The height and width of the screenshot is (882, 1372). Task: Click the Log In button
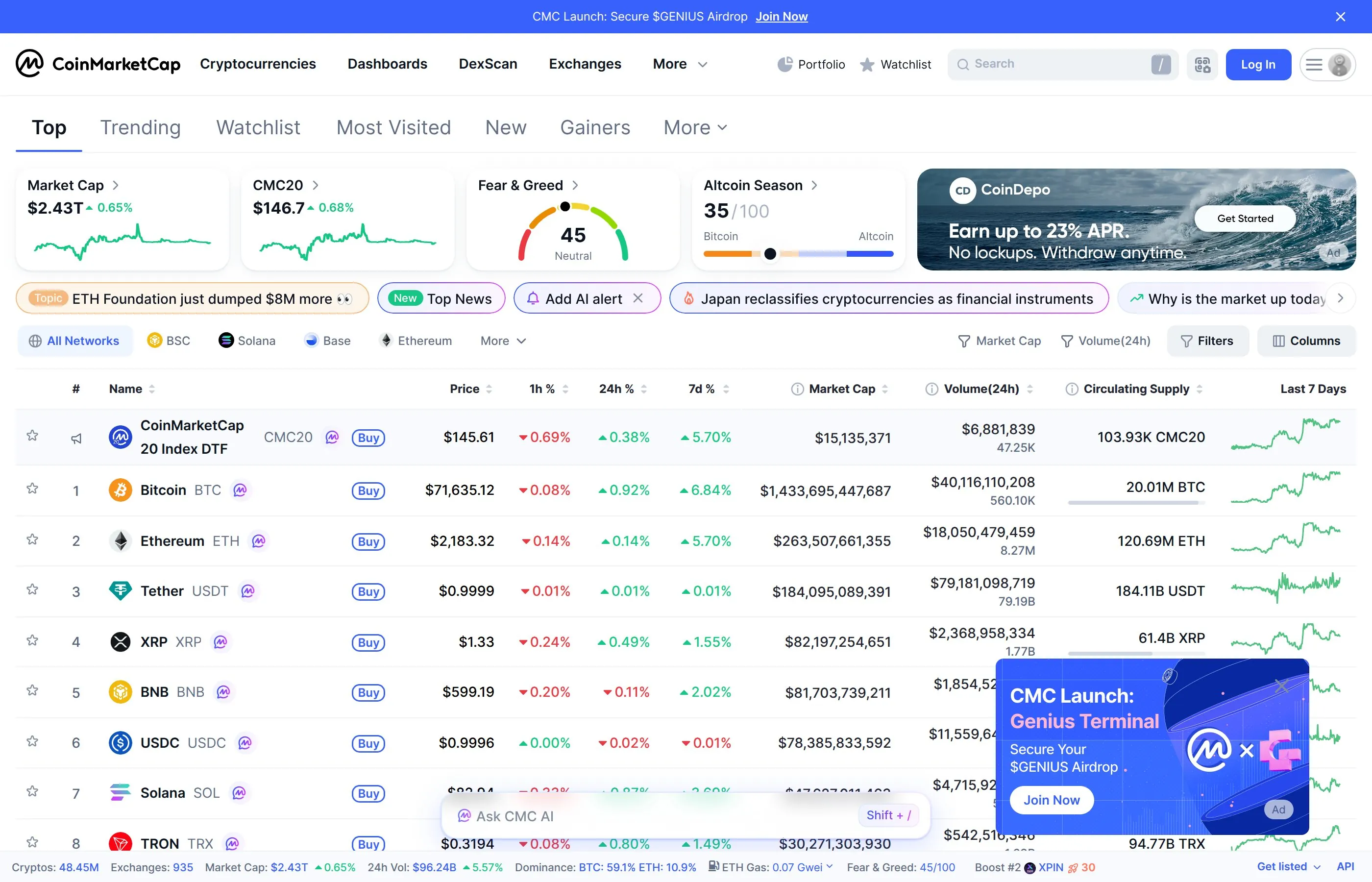[1258, 64]
